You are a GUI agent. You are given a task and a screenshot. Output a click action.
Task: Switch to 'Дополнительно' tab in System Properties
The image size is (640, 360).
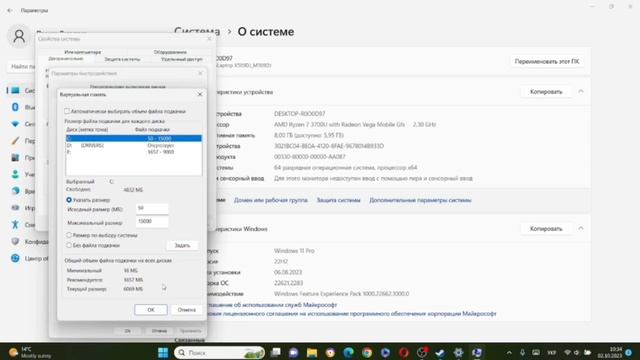(66, 59)
